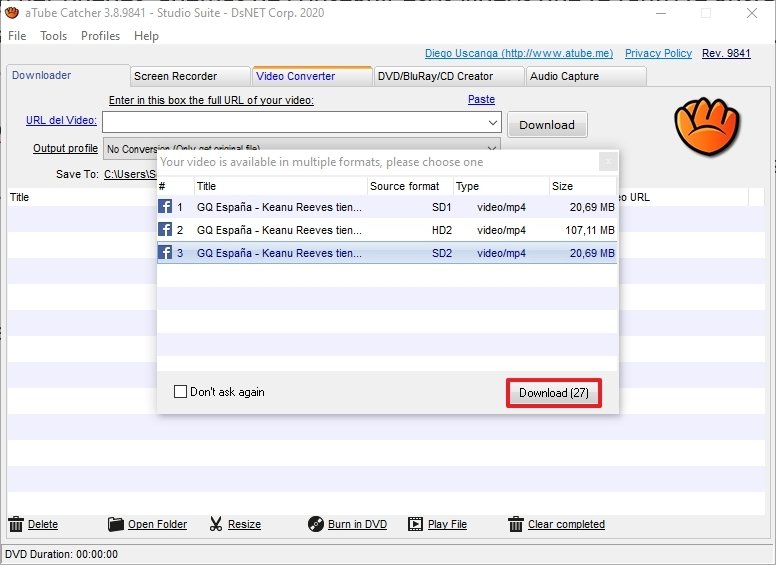Open the Profiles menu
The image size is (776, 565).
100,36
